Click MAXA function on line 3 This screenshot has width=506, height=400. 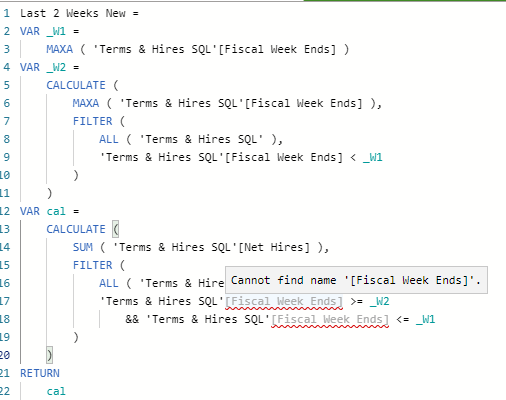point(59,49)
